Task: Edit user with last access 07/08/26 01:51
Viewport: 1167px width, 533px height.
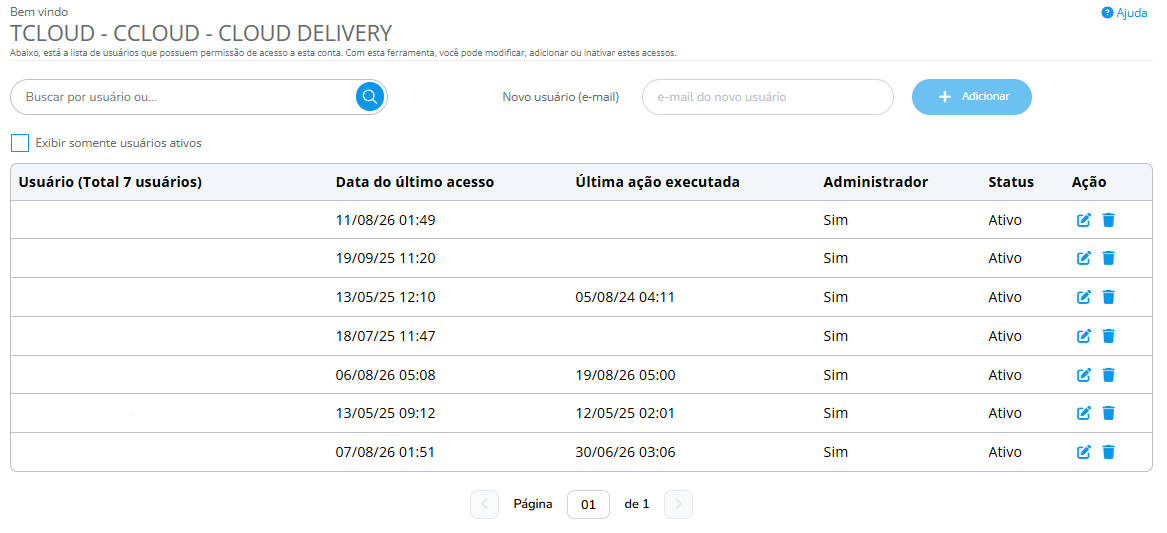Action: click(x=1084, y=451)
